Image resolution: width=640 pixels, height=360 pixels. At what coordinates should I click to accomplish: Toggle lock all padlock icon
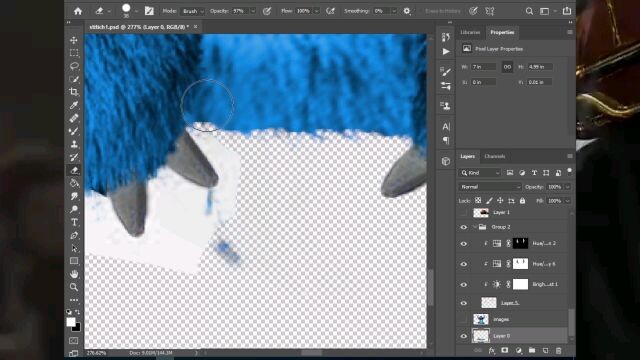coord(522,201)
